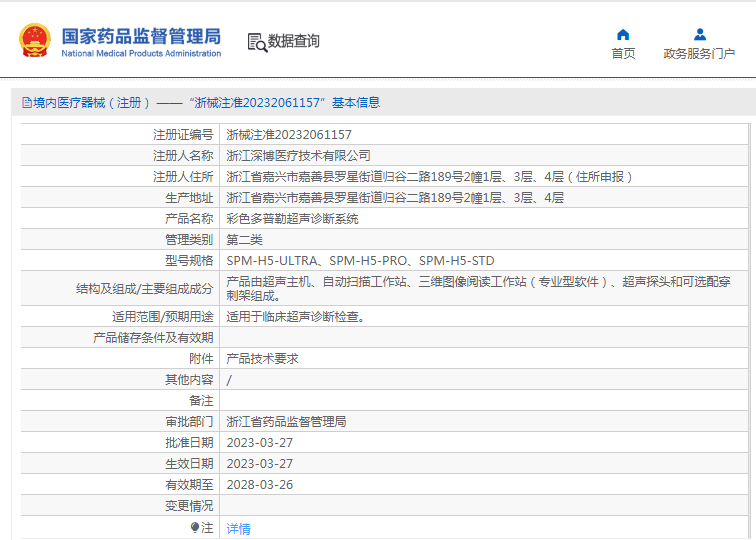
Task: Open the 详情 link
Action: tap(238, 528)
